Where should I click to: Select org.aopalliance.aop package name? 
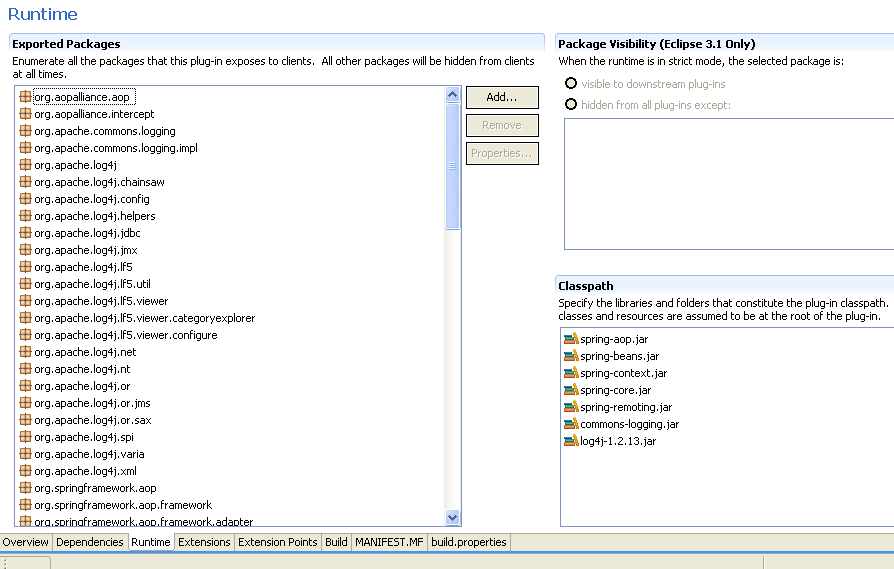click(82, 97)
